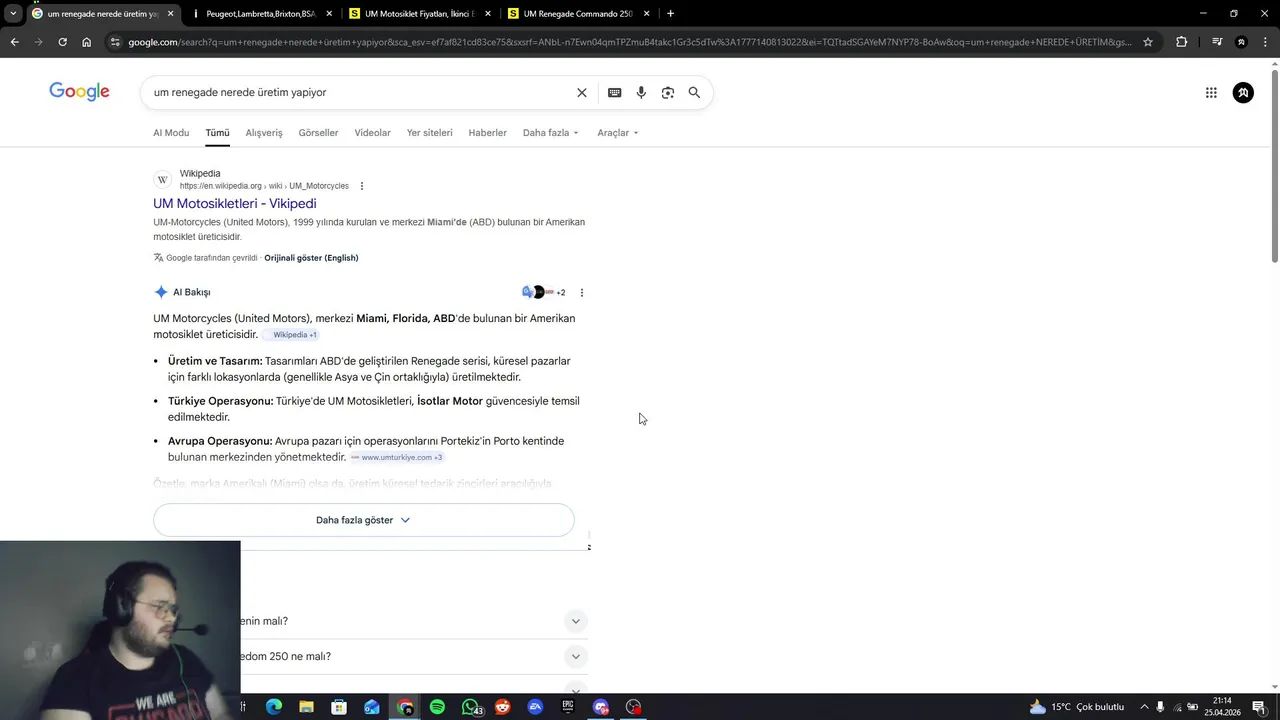Submit search with the magnifier icon
1280x720 pixels.
694,92
